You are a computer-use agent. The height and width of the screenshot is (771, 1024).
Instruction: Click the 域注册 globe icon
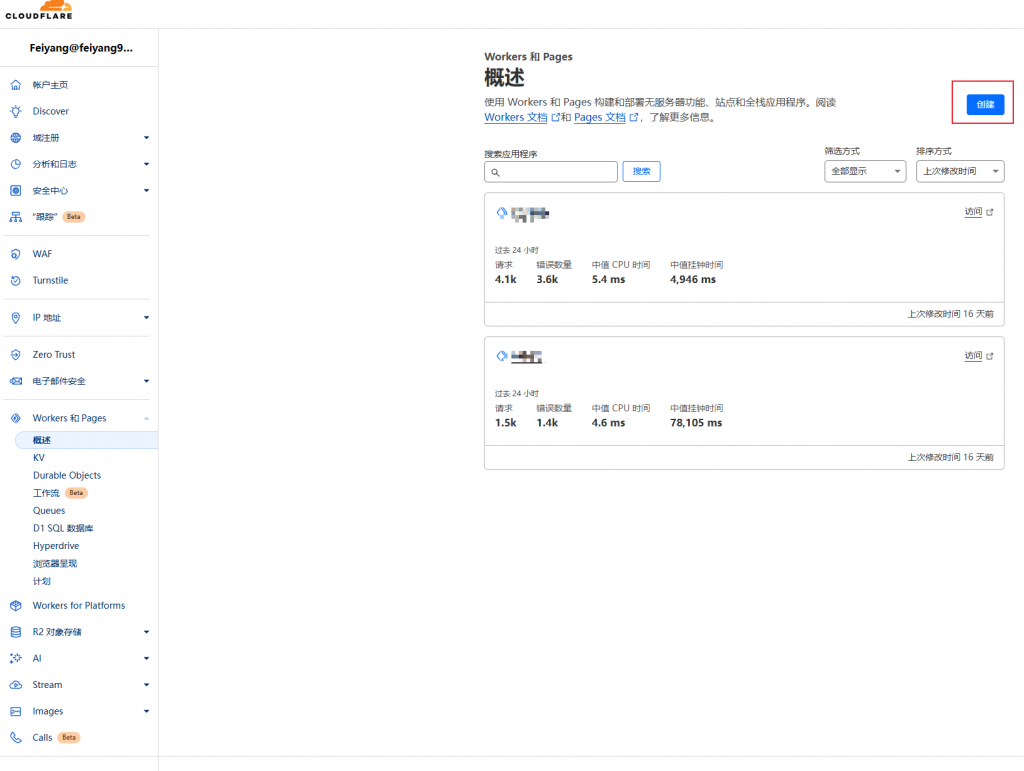16,138
